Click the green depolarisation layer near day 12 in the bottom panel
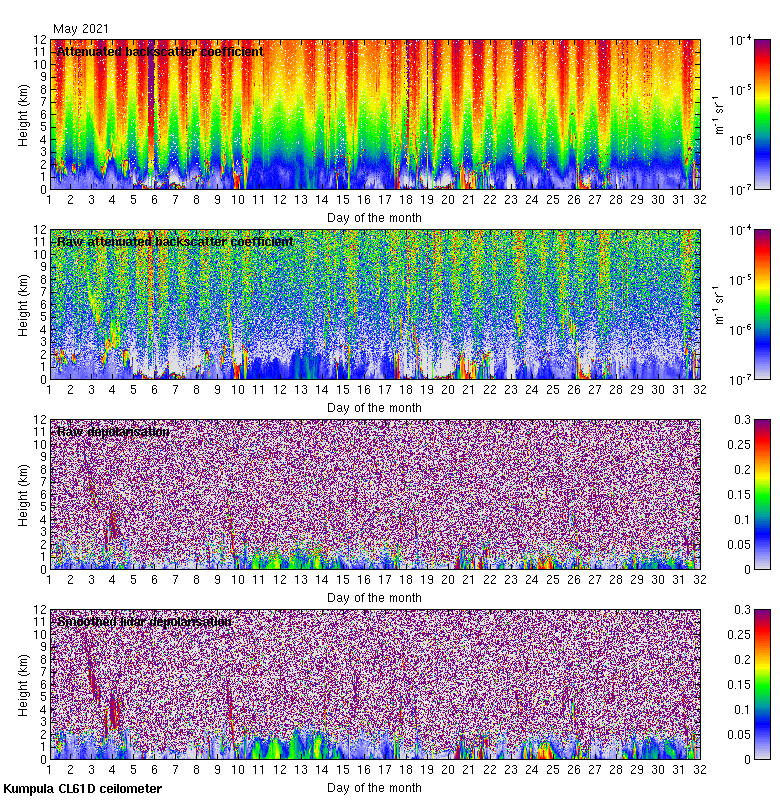Screen dimensions: 780x800 coord(273,749)
